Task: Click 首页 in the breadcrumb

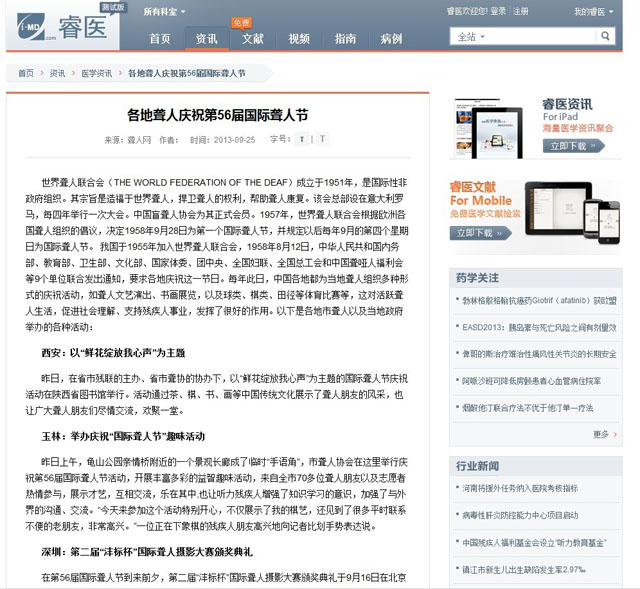Action: point(26,73)
